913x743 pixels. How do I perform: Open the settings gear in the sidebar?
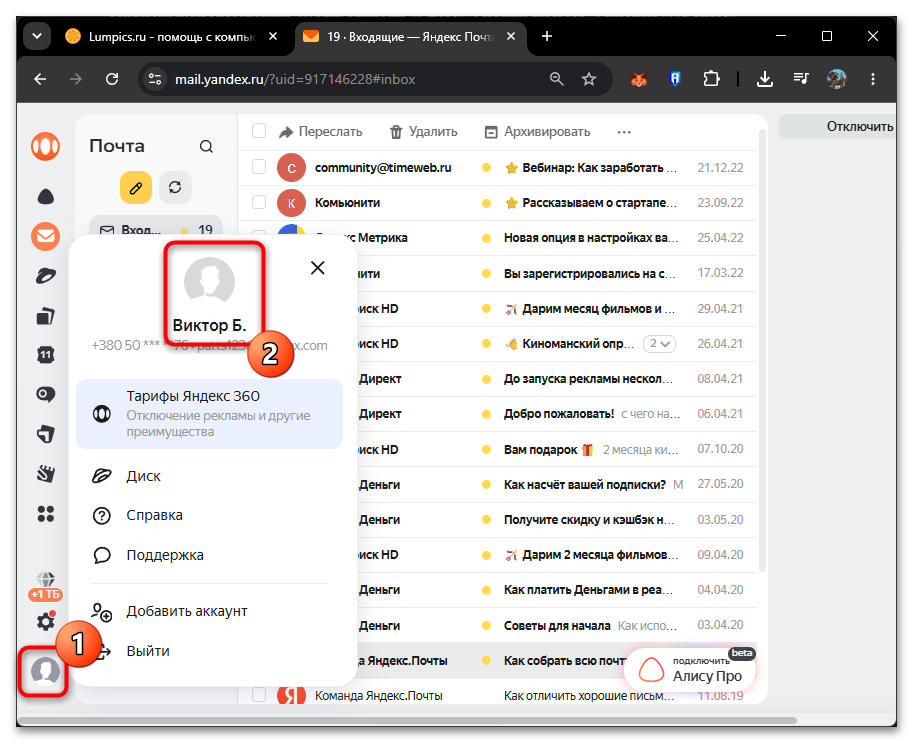point(45,622)
